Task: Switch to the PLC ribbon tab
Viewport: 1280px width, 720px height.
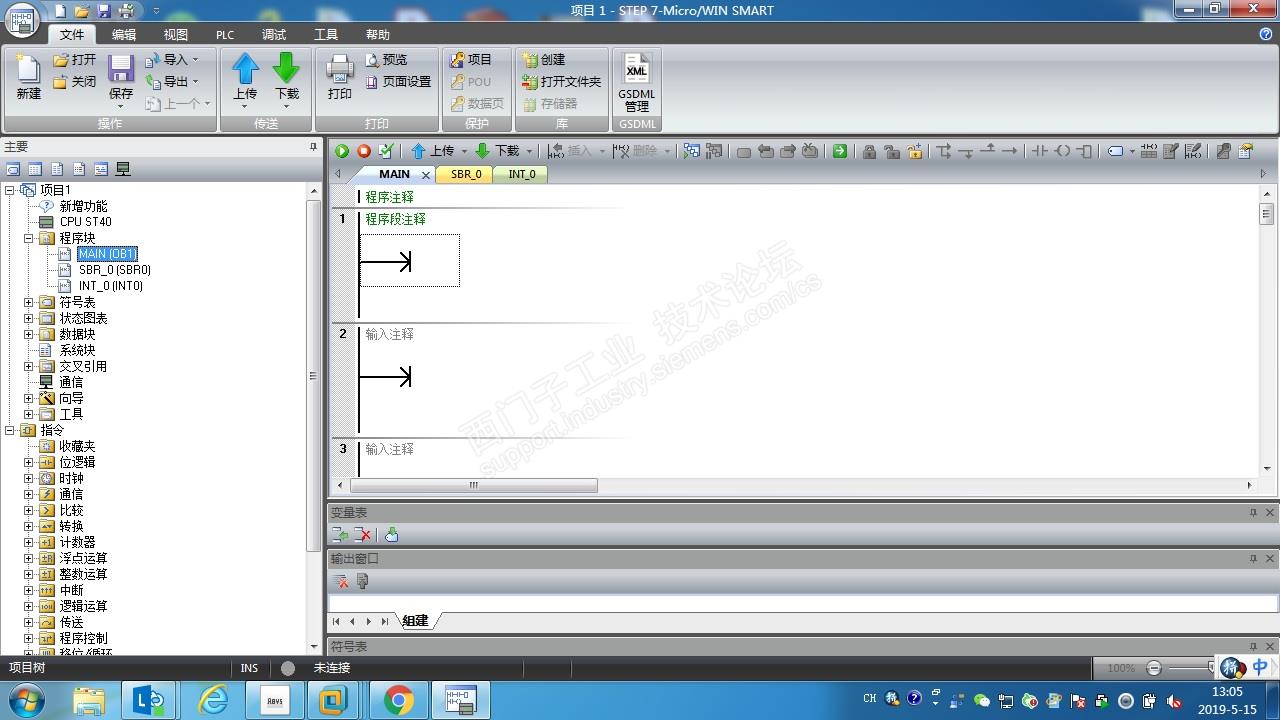Action: (x=225, y=35)
